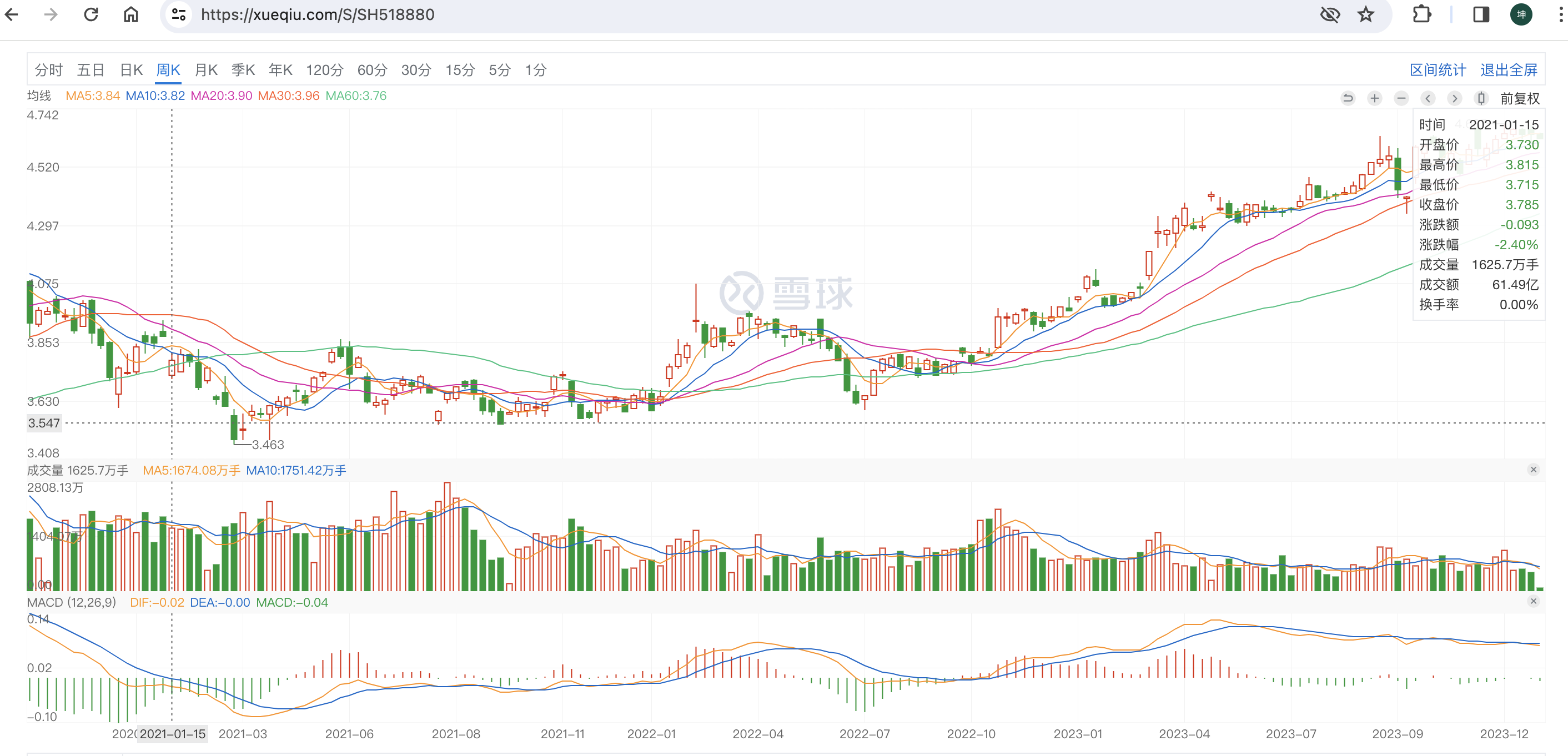
Task: Switch to the 日K tab
Action: click(131, 70)
